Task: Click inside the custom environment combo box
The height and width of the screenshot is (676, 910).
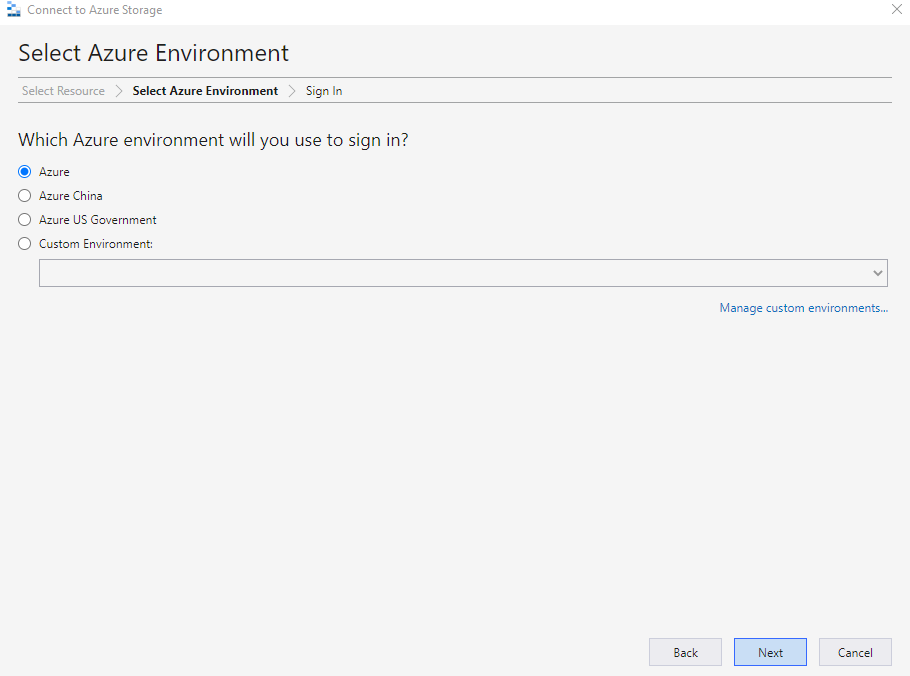Action: 463,273
